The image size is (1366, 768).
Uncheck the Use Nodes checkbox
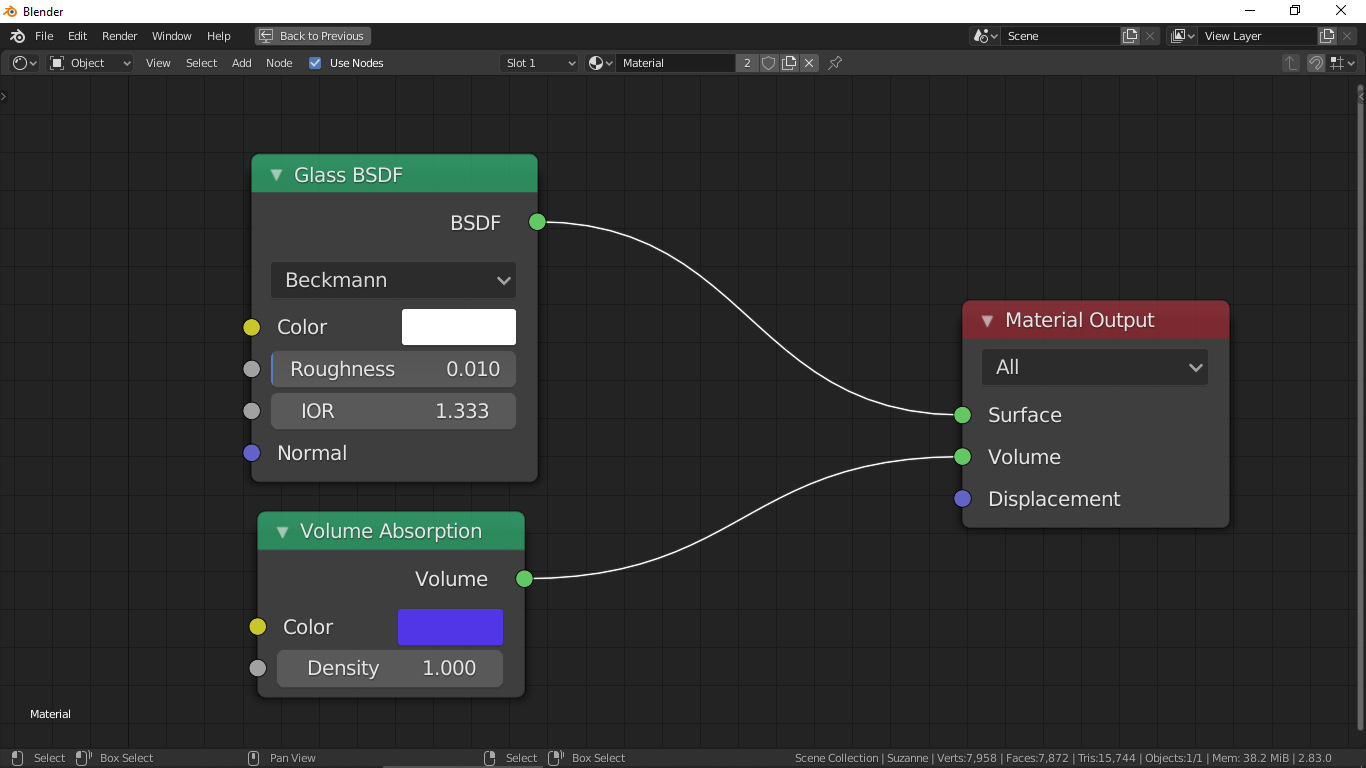coord(315,63)
